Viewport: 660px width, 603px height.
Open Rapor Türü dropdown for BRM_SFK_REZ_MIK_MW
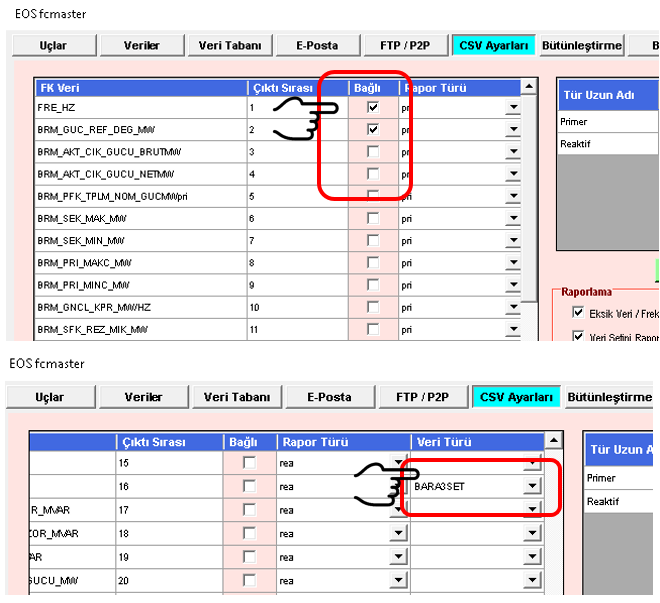pyautogui.click(x=513, y=329)
